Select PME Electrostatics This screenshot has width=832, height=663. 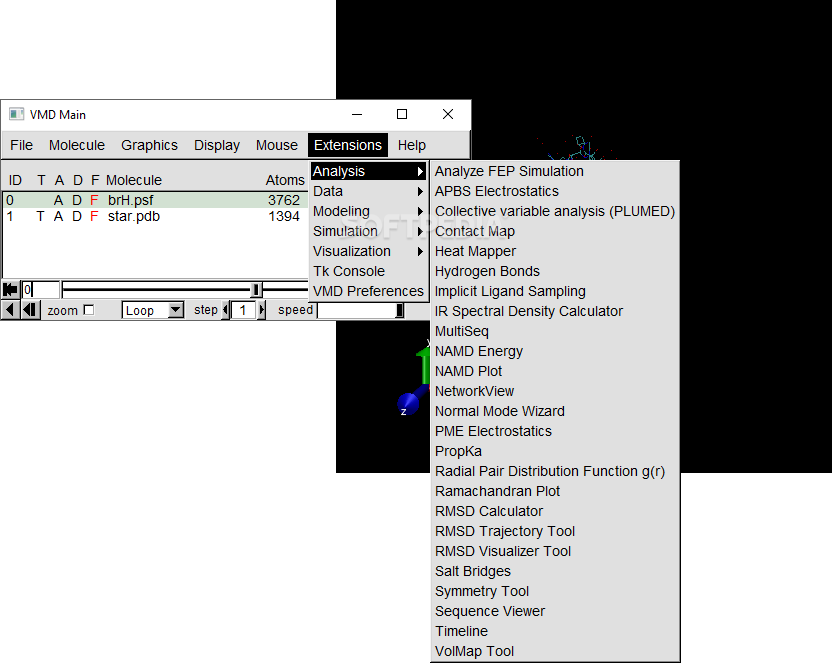click(x=554, y=431)
